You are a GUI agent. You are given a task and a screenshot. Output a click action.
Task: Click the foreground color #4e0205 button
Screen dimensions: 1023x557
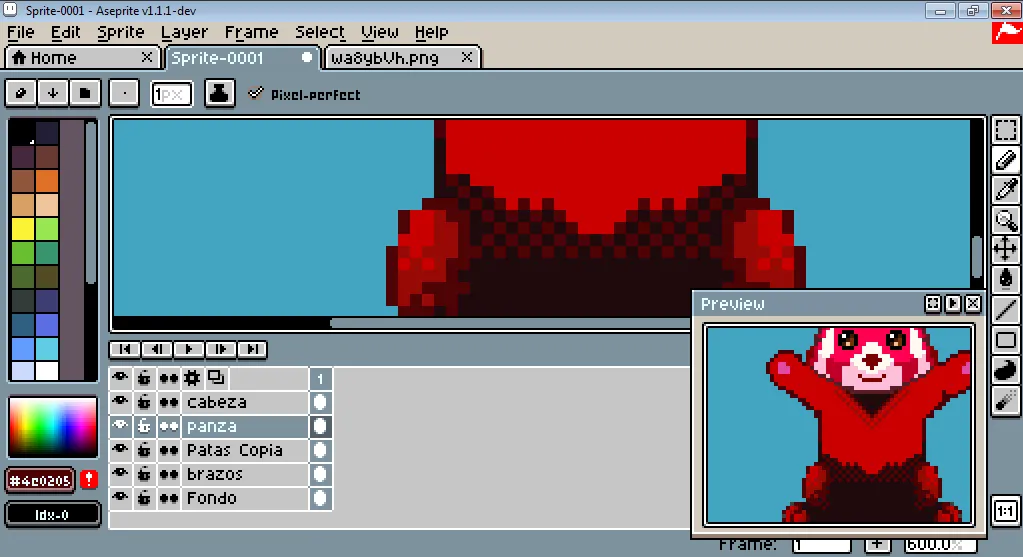click(40, 481)
